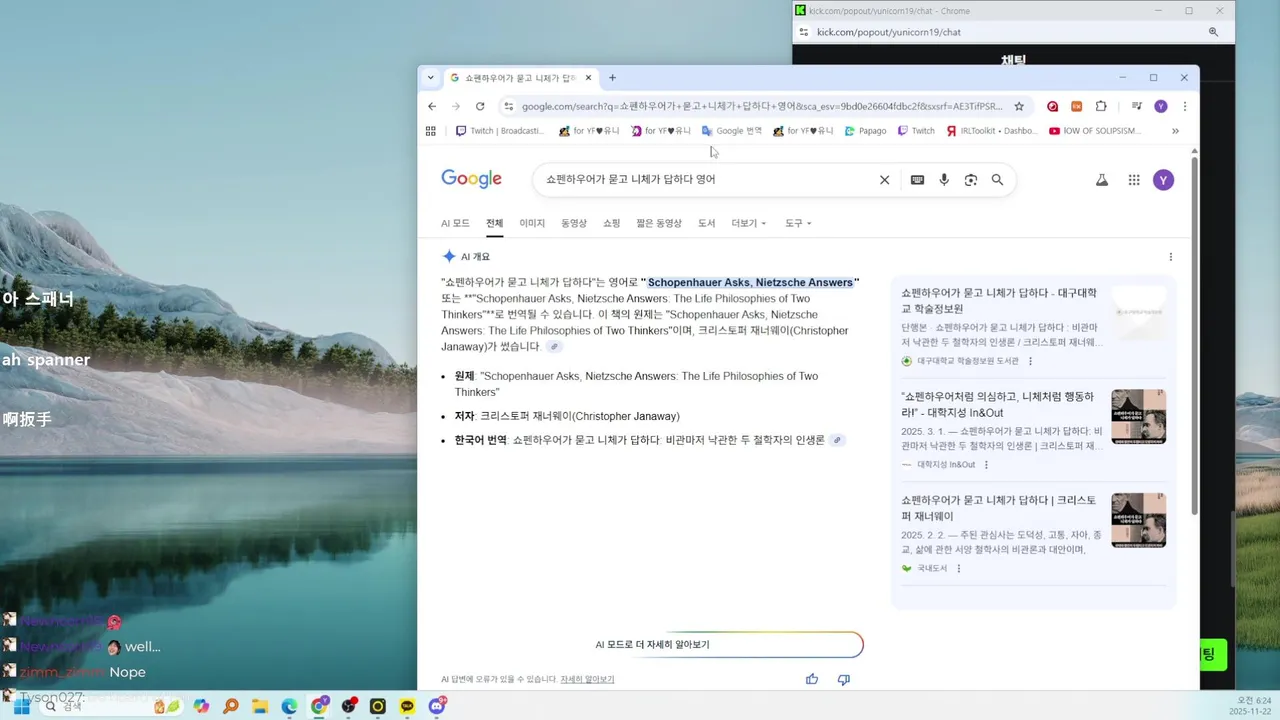Image resolution: width=1280 pixels, height=720 pixels.
Task: Start voice search with microphone icon
Action: 944,180
